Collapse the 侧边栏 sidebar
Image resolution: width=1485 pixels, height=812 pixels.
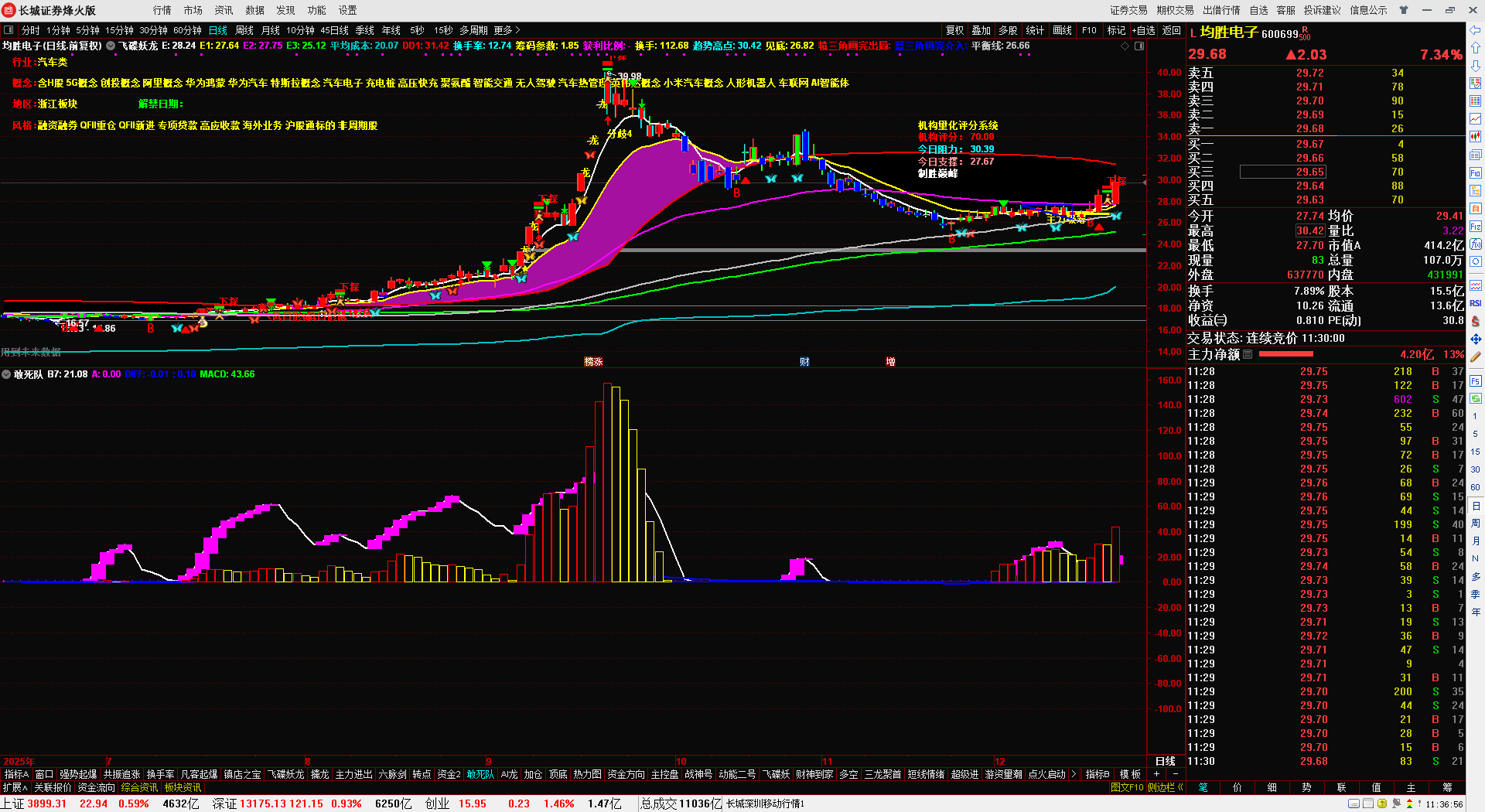coord(1166,787)
